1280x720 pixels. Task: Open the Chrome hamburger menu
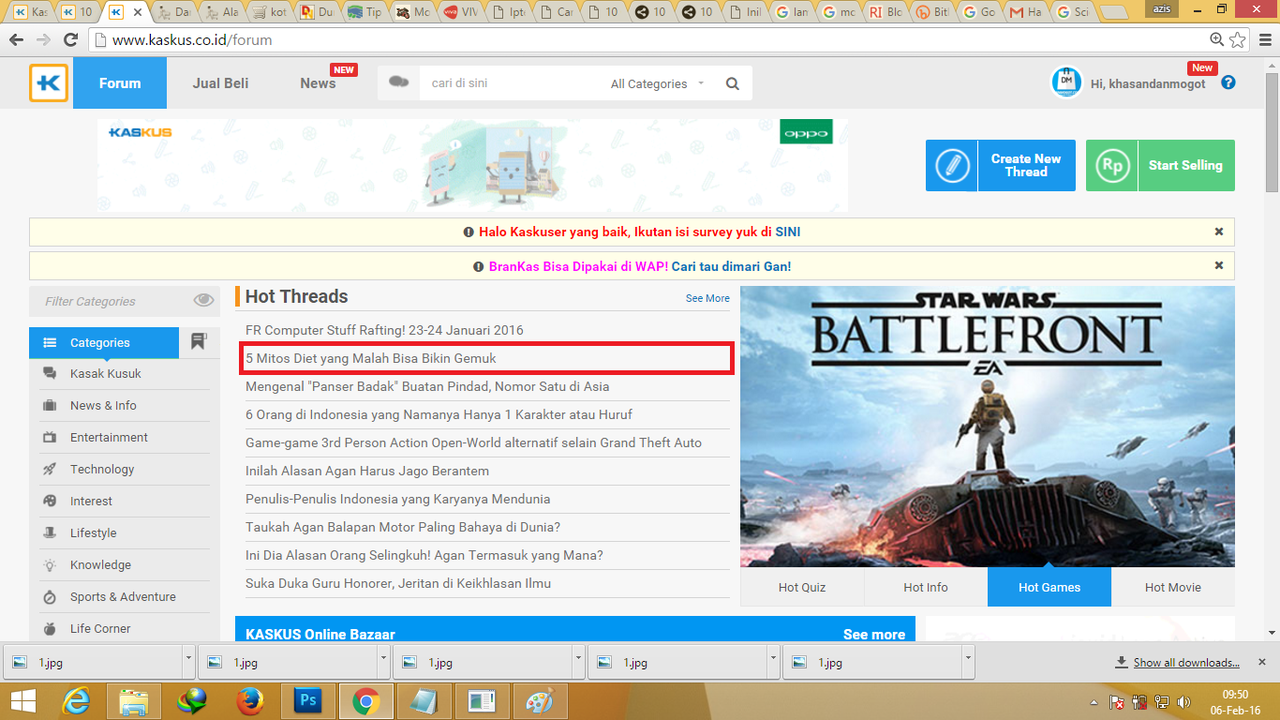1263,40
